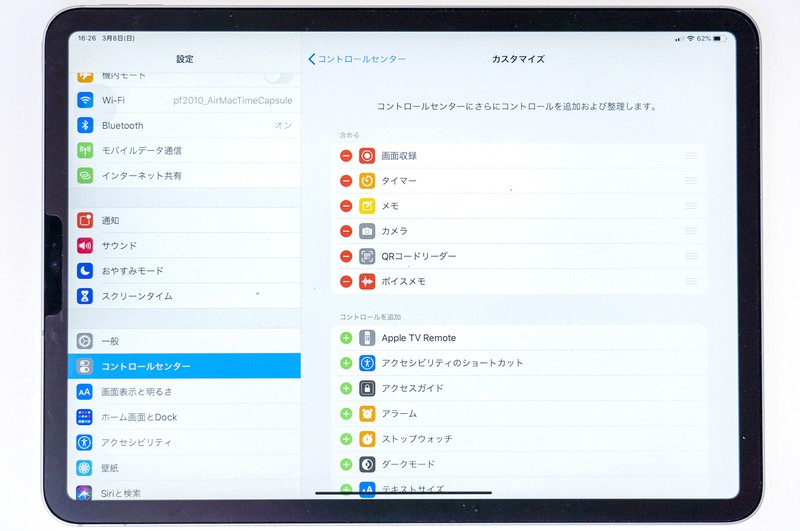Add ダークモード control
Screen dimensions: 800x531
[346, 464]
